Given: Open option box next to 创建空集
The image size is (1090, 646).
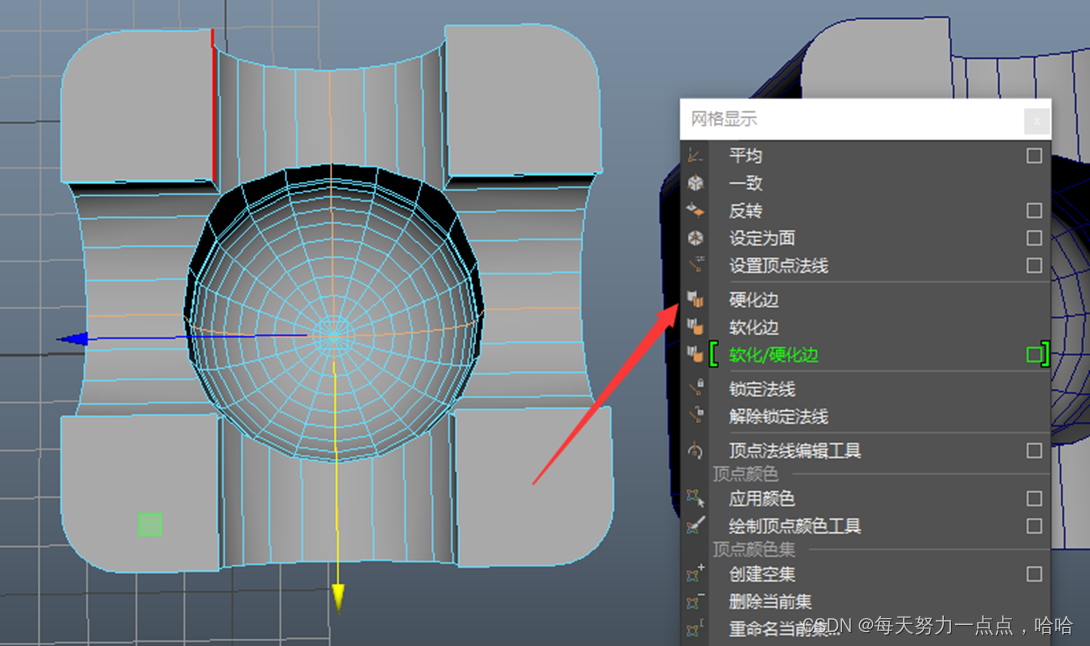Looking at the screenshot, I should (x=1034, y=574).
